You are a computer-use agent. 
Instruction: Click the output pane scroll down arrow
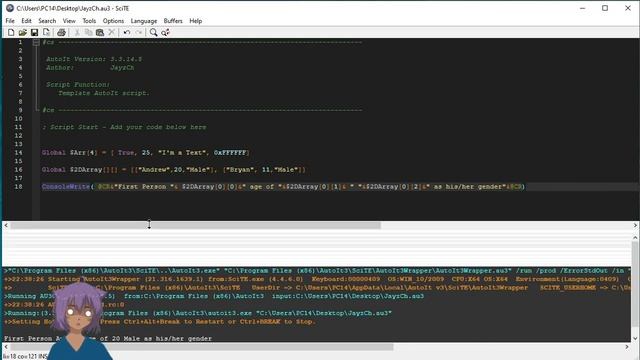[635, 338]
